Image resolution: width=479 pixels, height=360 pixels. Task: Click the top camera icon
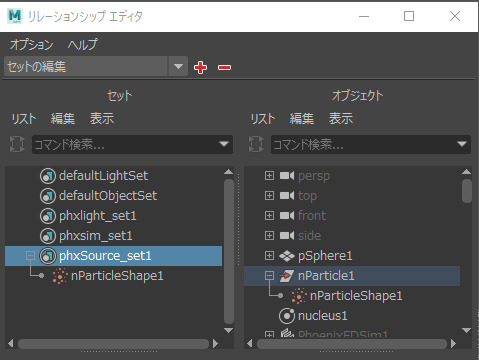287,196
